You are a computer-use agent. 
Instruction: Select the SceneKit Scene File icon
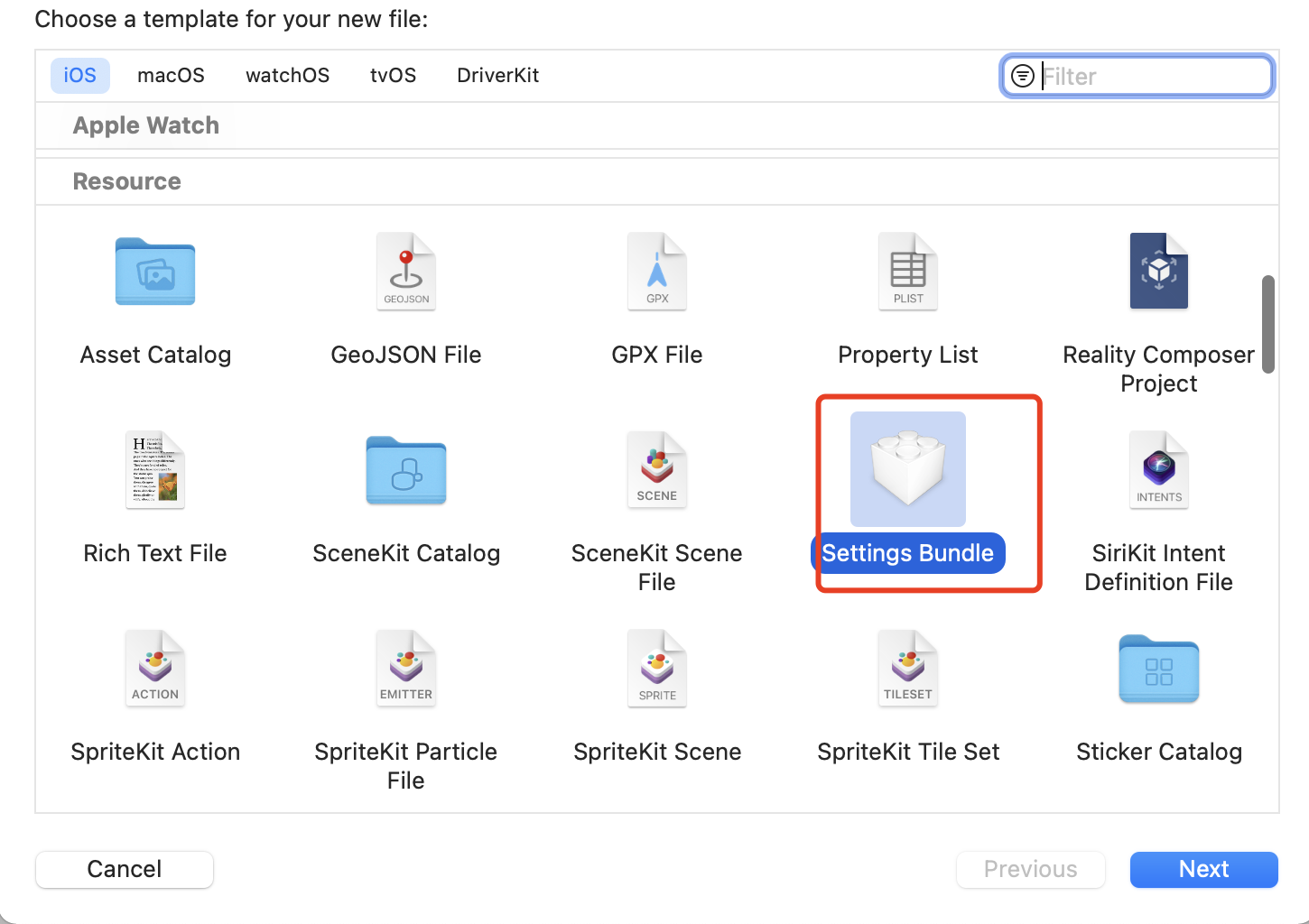(x=657, y=470)
